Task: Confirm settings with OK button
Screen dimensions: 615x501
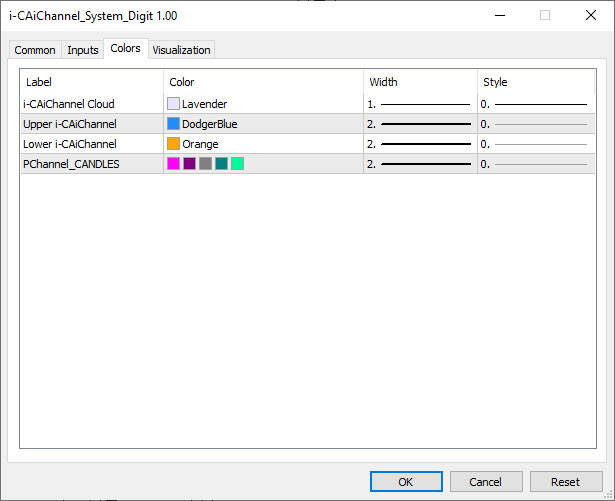Action: pyautogui.click(x=406, y=481)
